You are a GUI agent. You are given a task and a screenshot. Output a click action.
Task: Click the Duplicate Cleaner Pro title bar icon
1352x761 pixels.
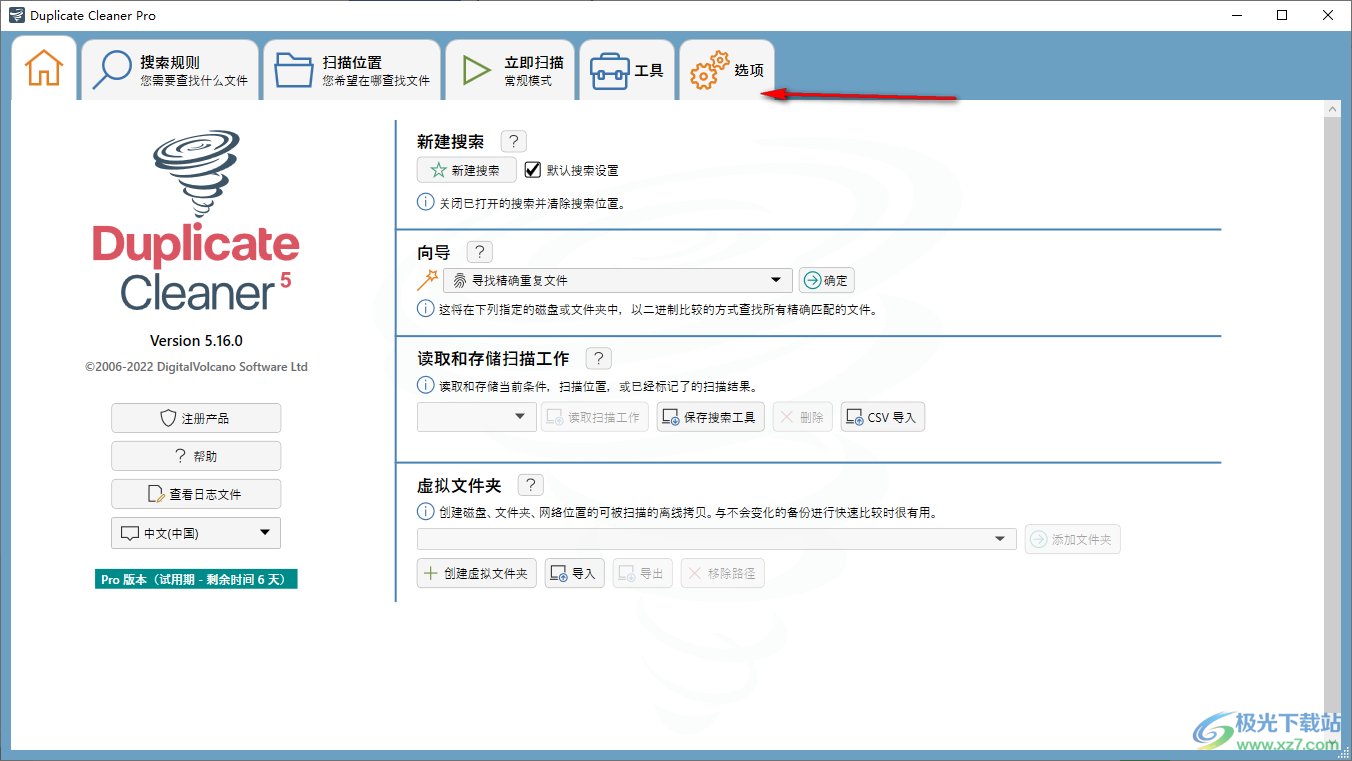(15, 15)
